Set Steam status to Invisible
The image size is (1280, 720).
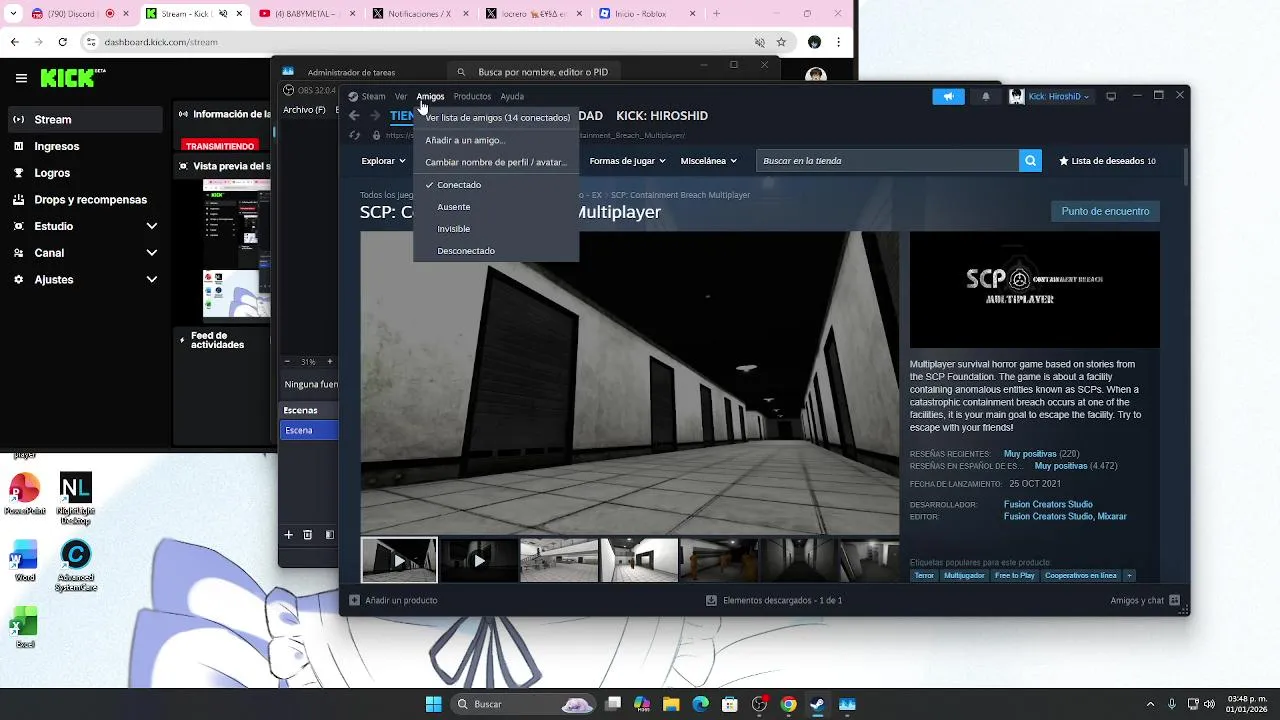(496, 229)
